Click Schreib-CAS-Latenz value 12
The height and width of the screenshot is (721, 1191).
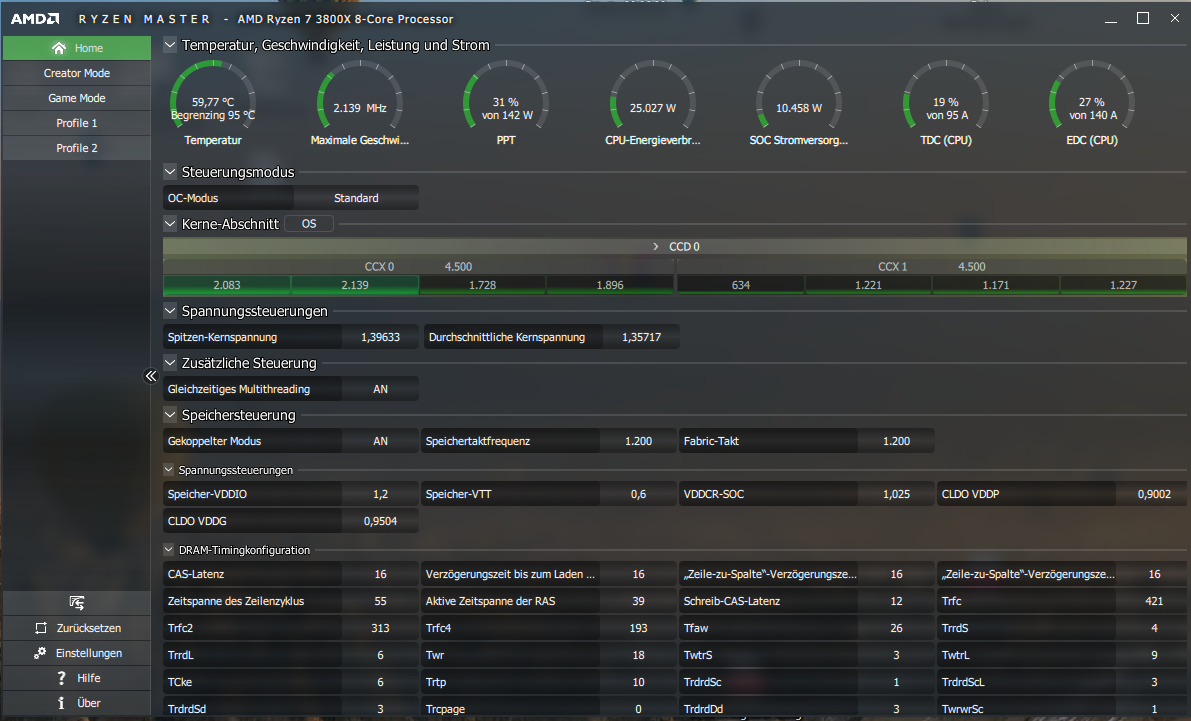tap(896, 601)
